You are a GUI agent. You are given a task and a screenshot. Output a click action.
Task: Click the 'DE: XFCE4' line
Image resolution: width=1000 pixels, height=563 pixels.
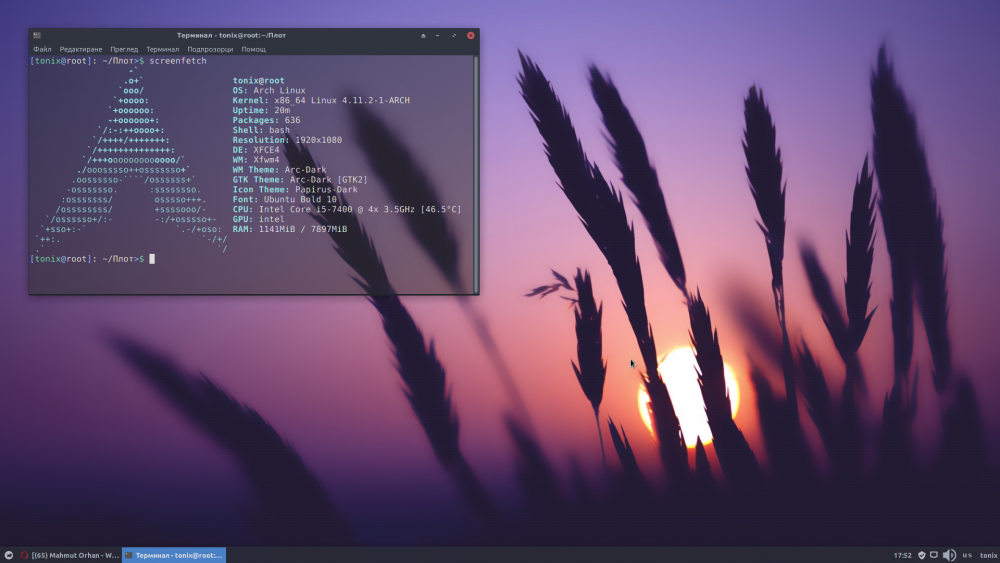pos(256,150)
